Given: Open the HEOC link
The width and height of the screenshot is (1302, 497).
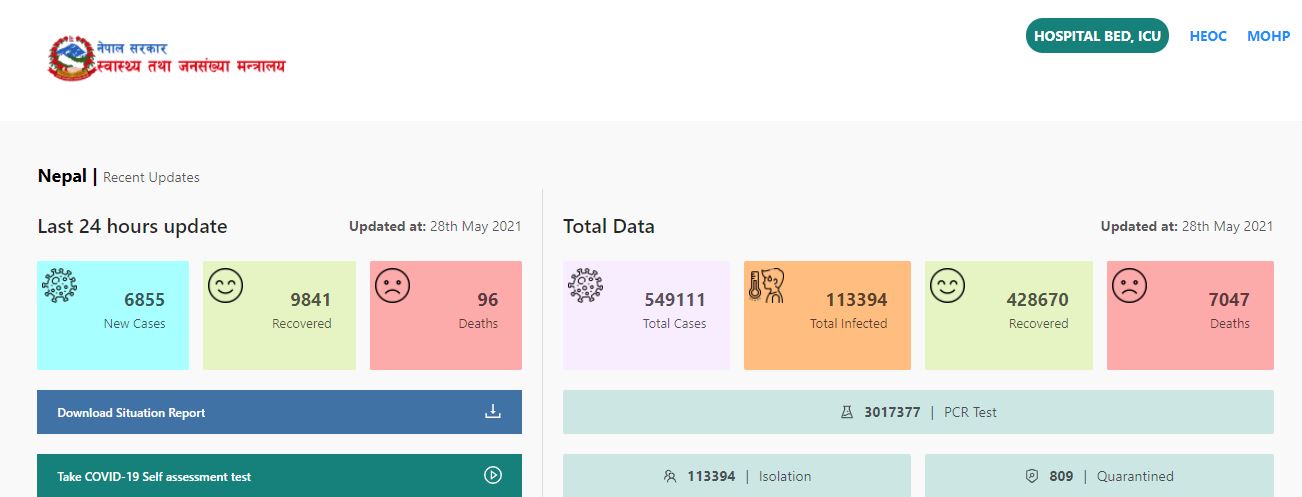Looking at the screenshot, I should point(1208,36).
